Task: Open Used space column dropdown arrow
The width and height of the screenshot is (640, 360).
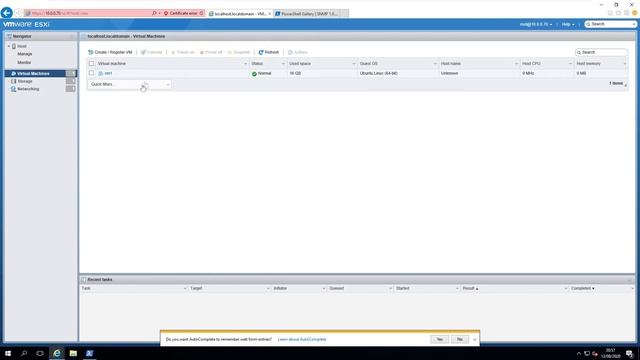Action: pos(354,64)
